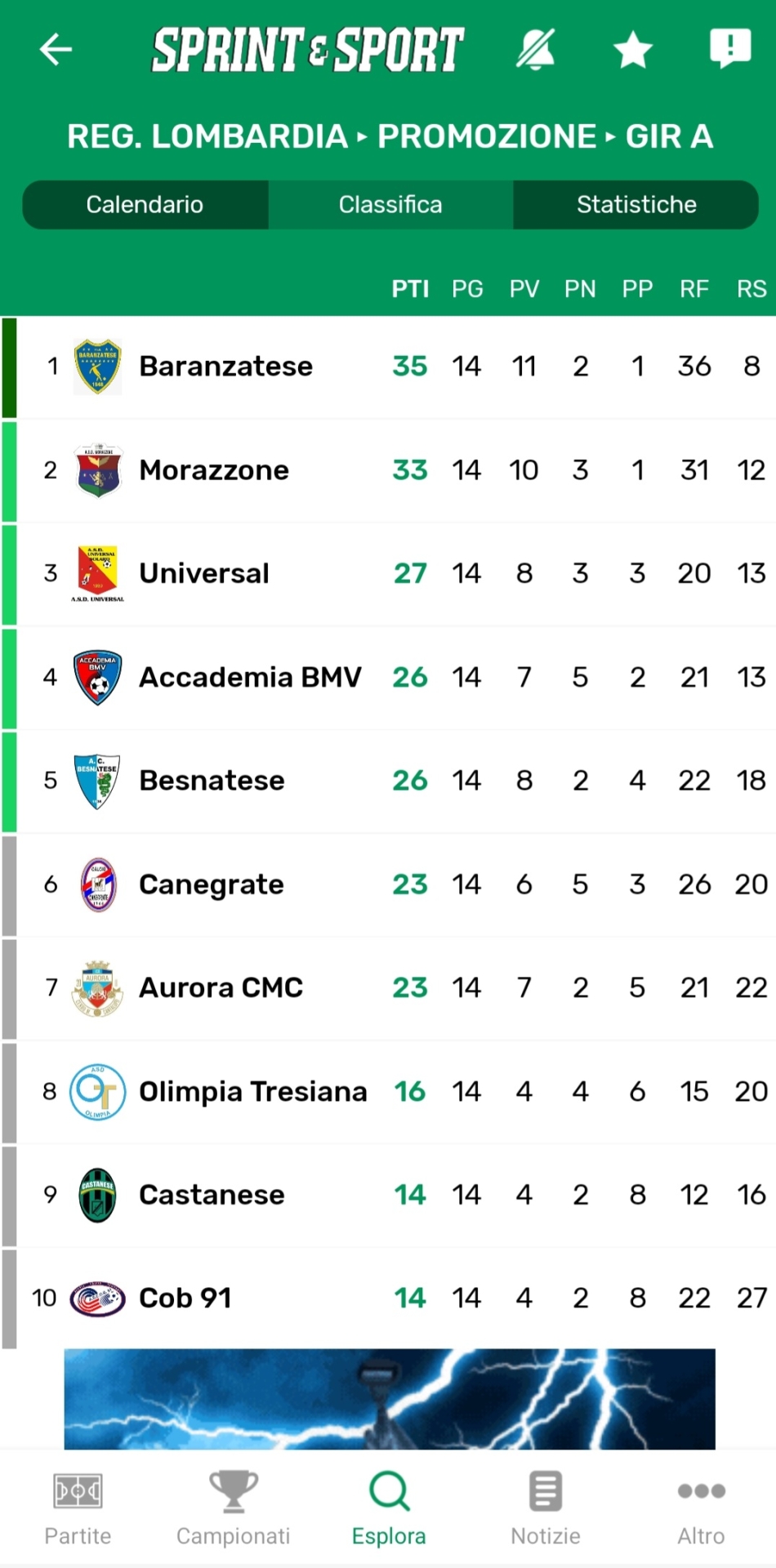Viewport: 776px width, 1568px height.
Task: Select Olimpia Tresiana team name
Action: (x=253, y=1091)
